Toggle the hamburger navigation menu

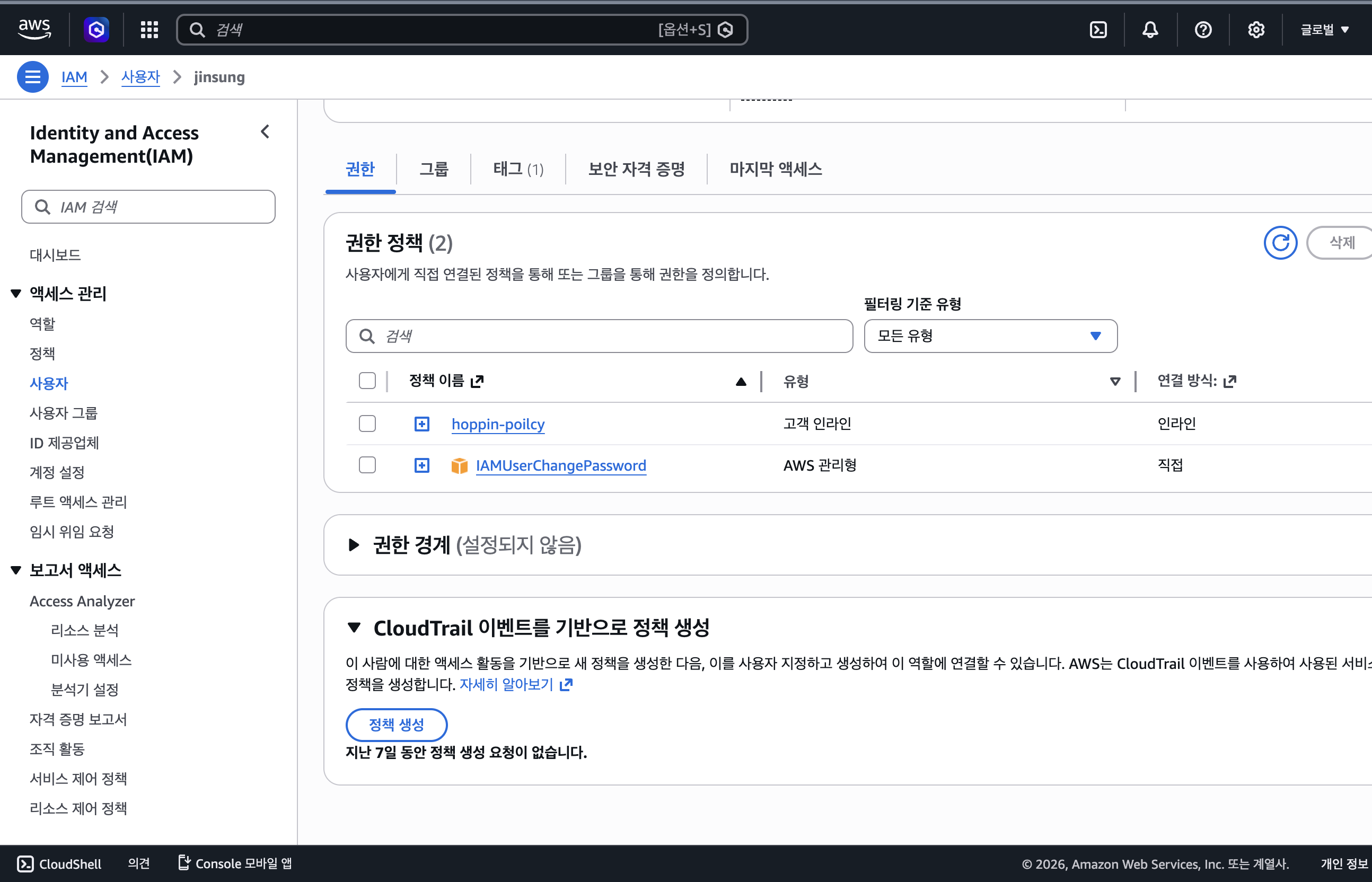tap(33, 77)
